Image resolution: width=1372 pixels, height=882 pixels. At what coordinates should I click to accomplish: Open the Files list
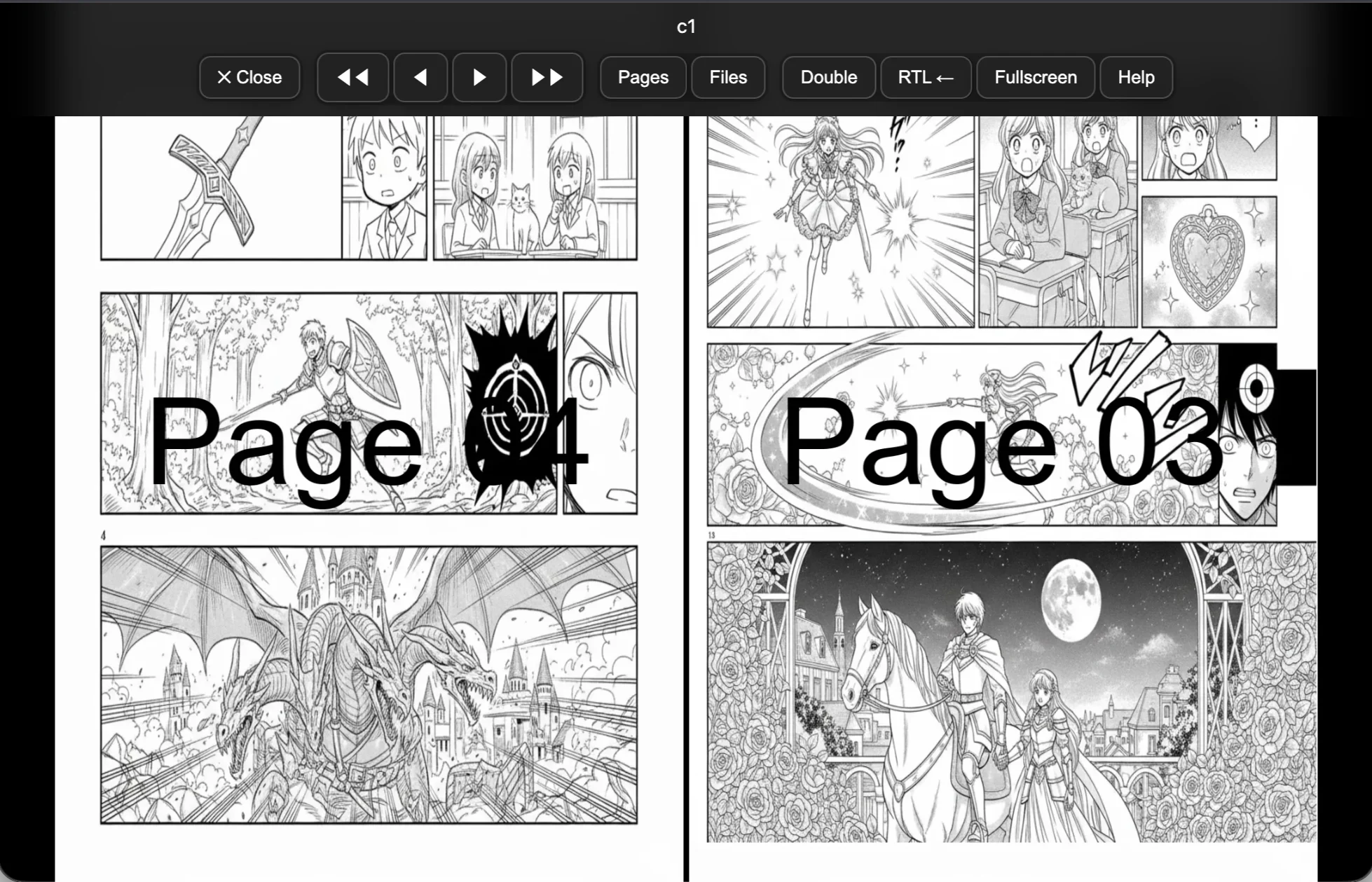click(x=727, y=77)
